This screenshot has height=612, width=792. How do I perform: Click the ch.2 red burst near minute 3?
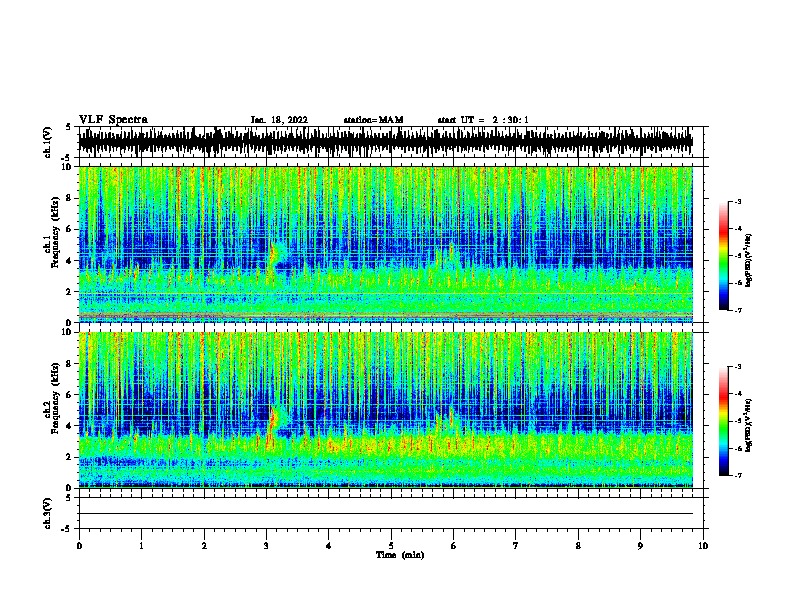[273, 420]
